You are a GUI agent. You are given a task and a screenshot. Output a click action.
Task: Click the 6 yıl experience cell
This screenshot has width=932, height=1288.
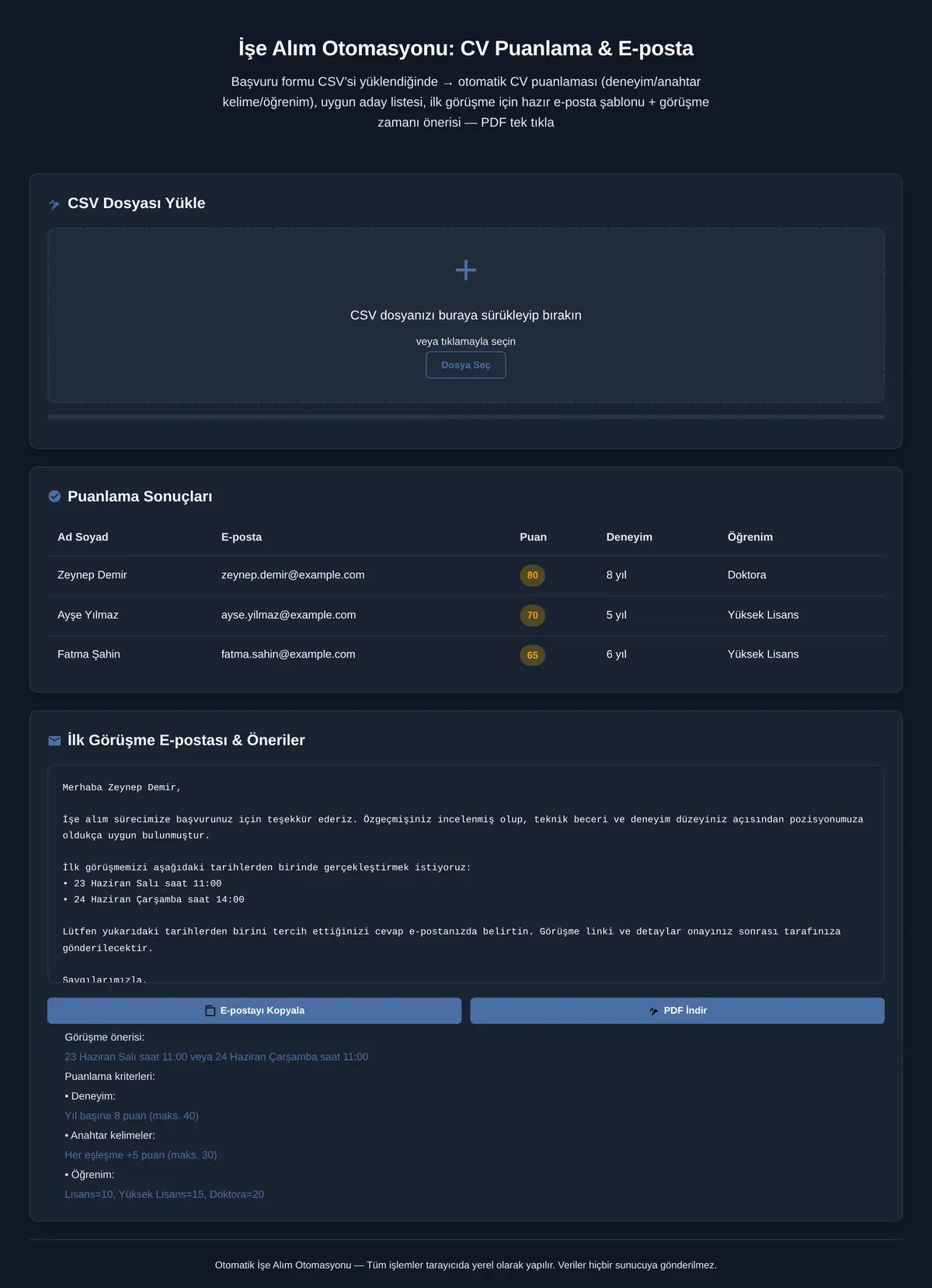click(x=617, y=654)
